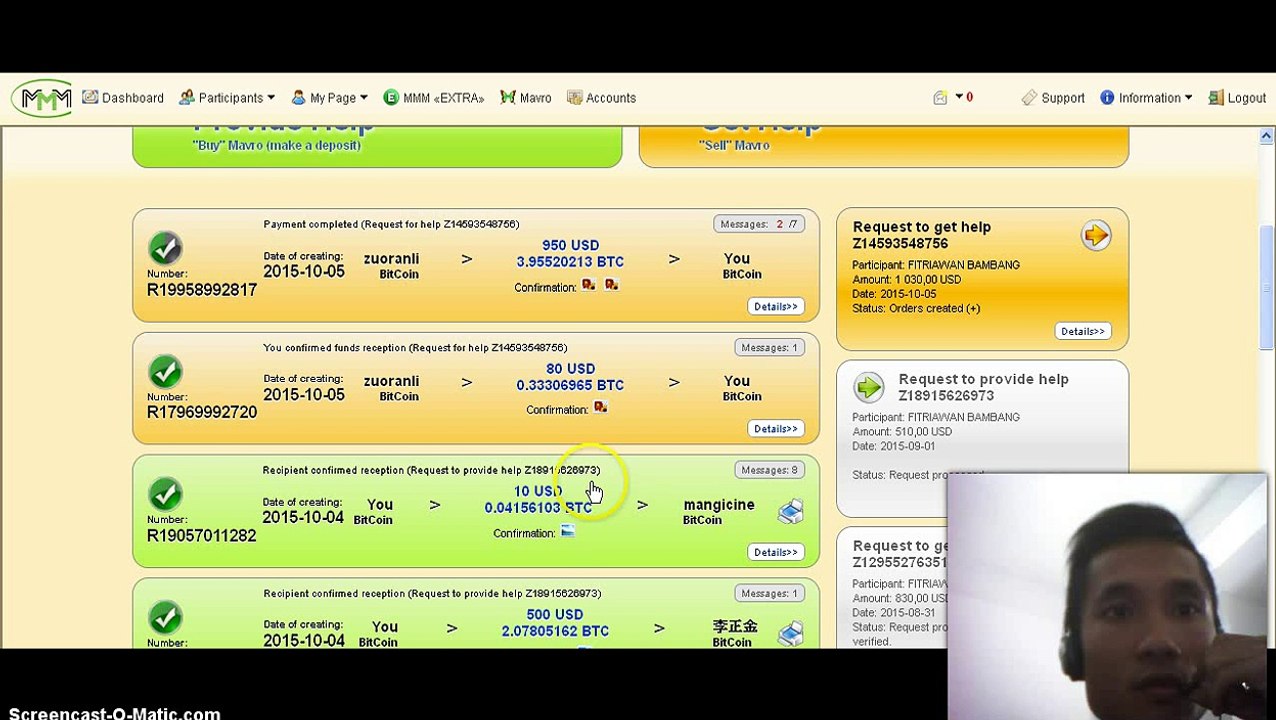This screenshot has width=1276, height=720.
Task: Click the 0.04156103 BTC amount
Action: [538, 508]
